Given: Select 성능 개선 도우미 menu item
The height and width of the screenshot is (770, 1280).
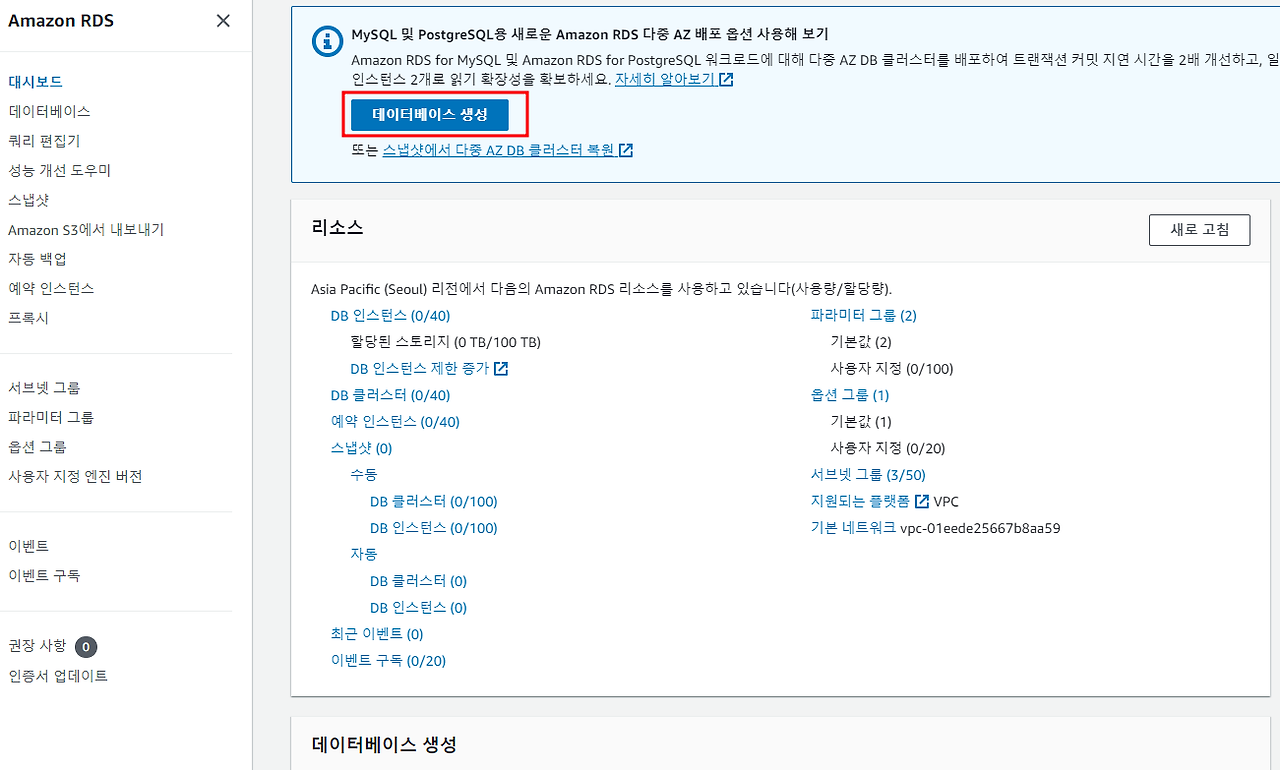Looking at the screenshot, I should point(60,170).
